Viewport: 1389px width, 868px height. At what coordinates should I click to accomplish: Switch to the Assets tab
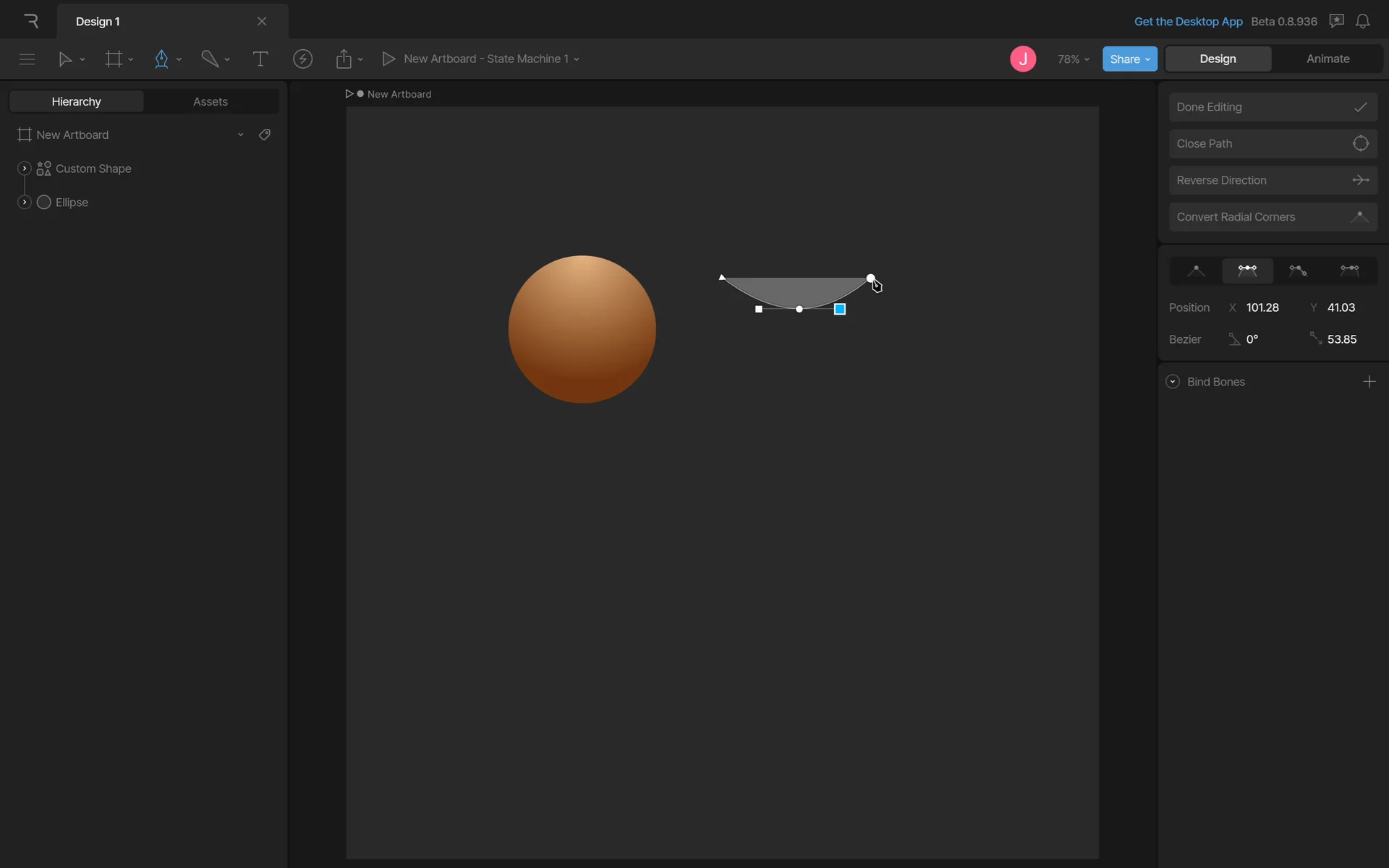pos(210,101)
